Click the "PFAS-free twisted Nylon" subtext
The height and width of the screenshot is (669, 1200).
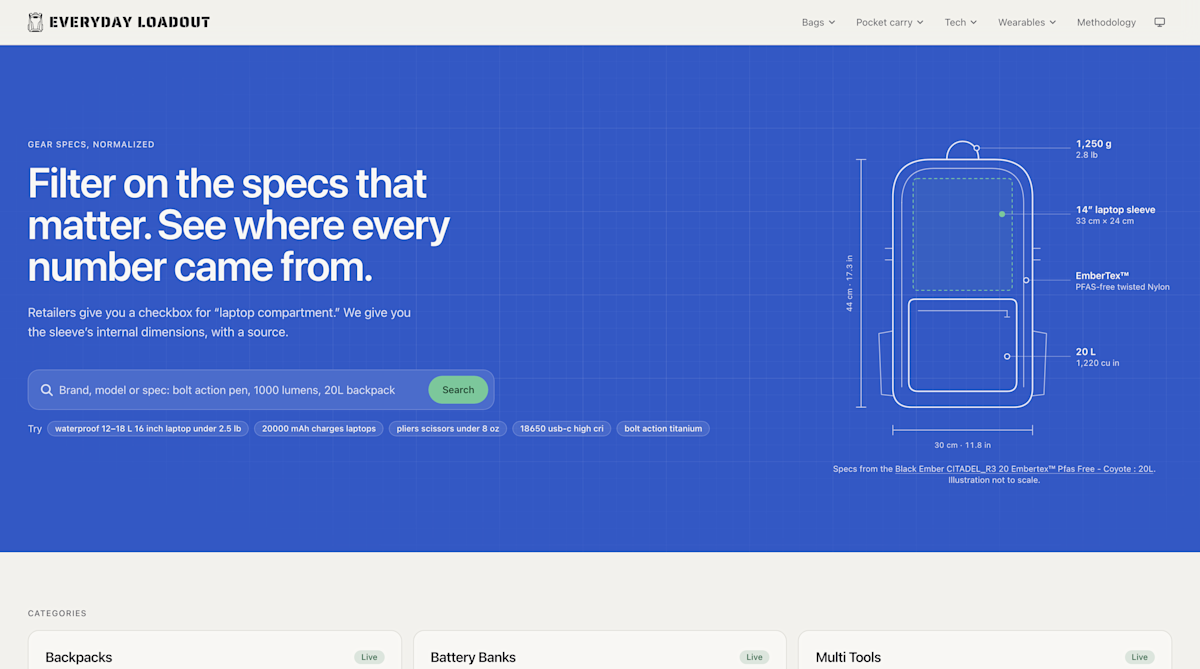1122,287
